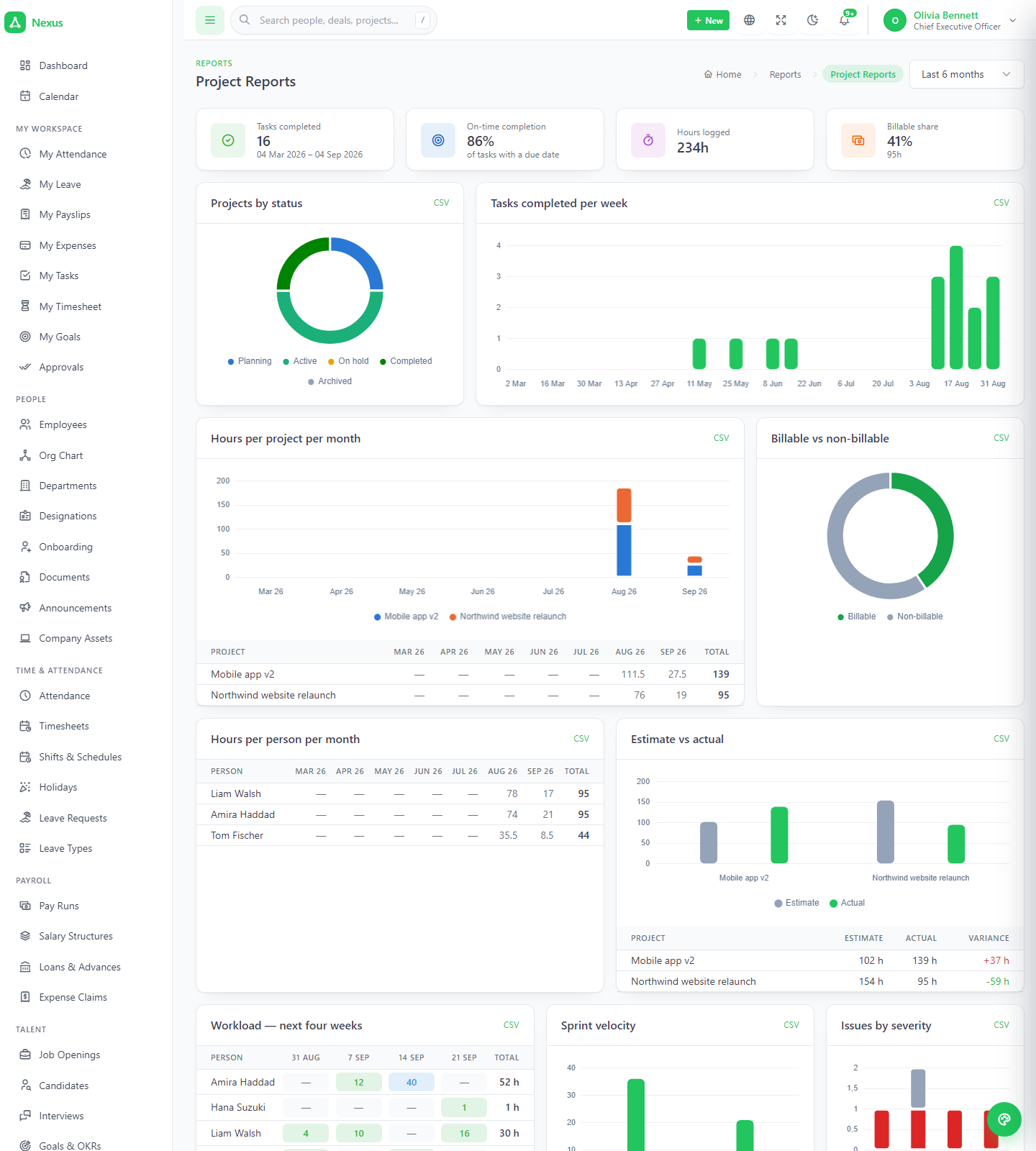Toggle Archived legend item
The image size is (1036, 1151).
pos(330,381)
